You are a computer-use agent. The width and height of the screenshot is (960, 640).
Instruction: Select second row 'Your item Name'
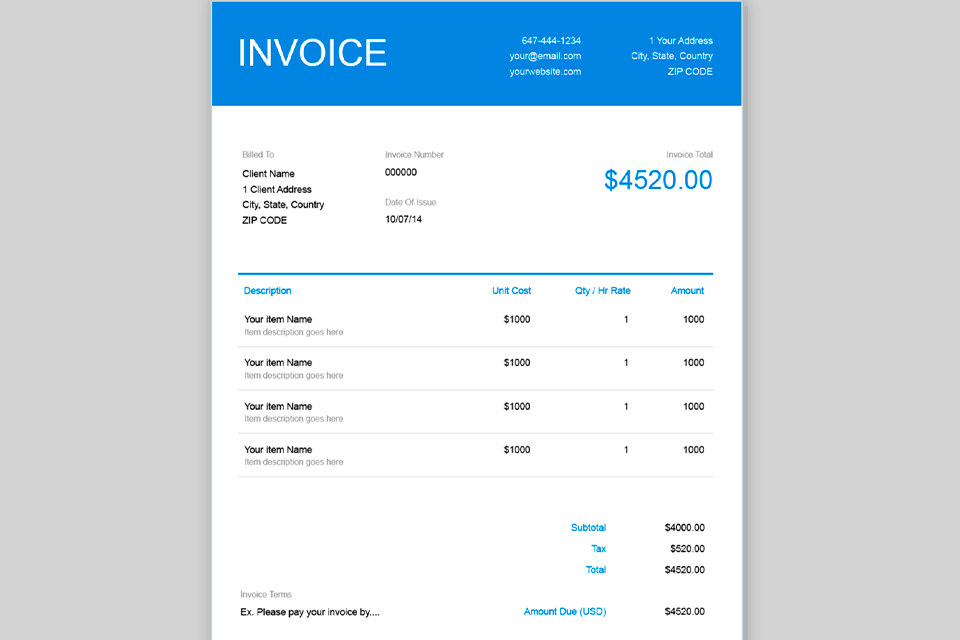278,363
